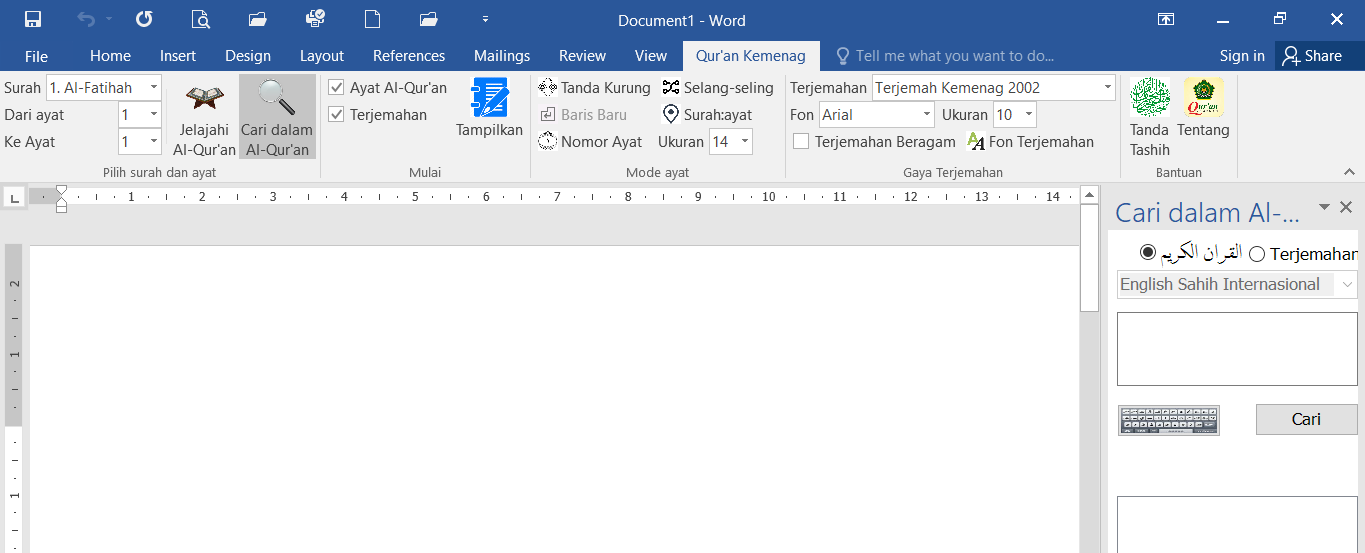1365x553 pixels.
Task: Open Customize Quick Access Toolbar arrow
Action: 485,19
